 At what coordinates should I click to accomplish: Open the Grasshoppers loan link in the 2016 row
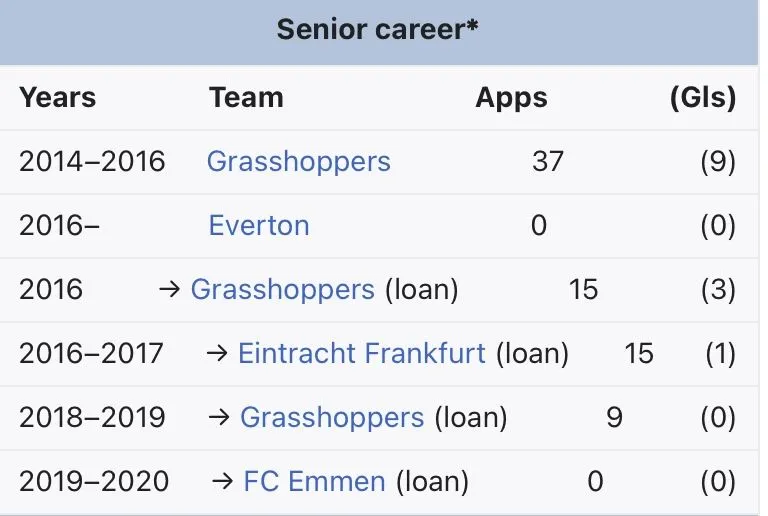point(283,290)
